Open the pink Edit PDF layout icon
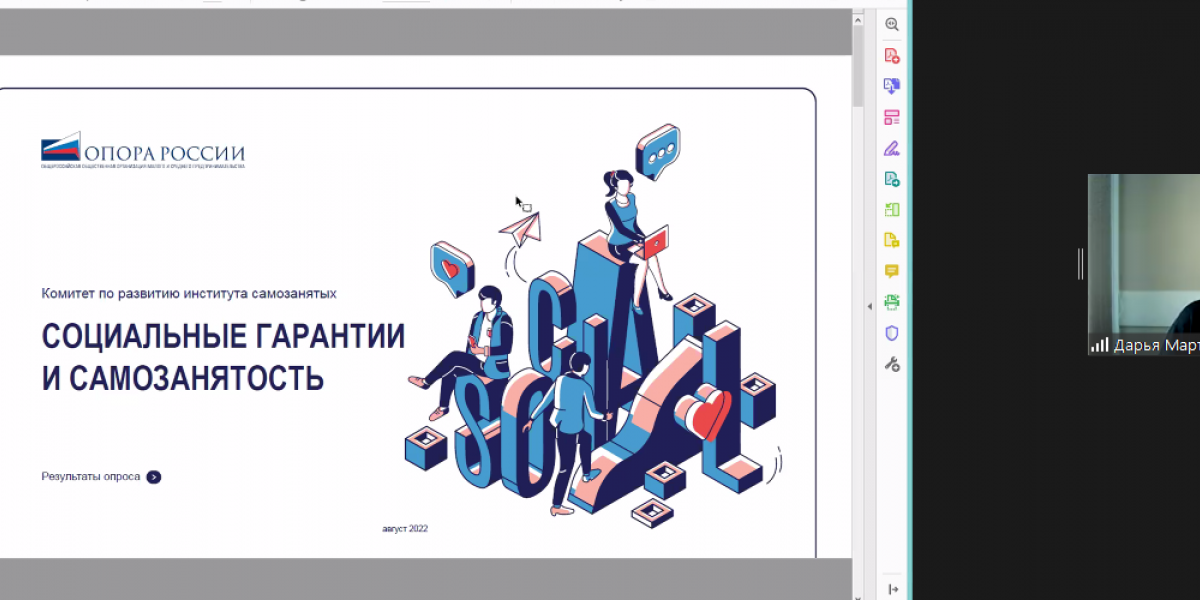The image size is (1200, 600). (891, 118)
